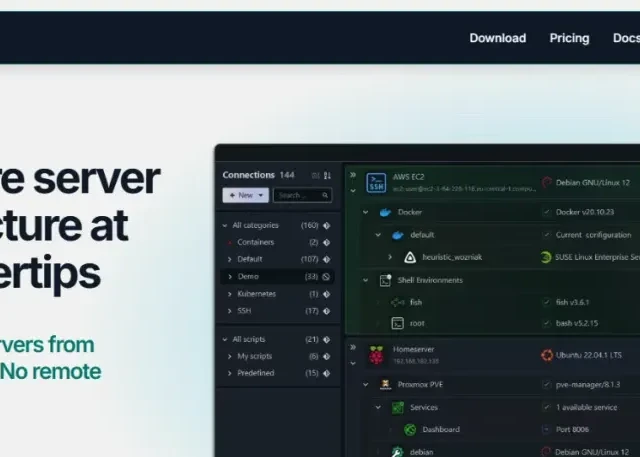Collapse the default Docker context
The image size is (640, 457).
[x=378, y=235]
